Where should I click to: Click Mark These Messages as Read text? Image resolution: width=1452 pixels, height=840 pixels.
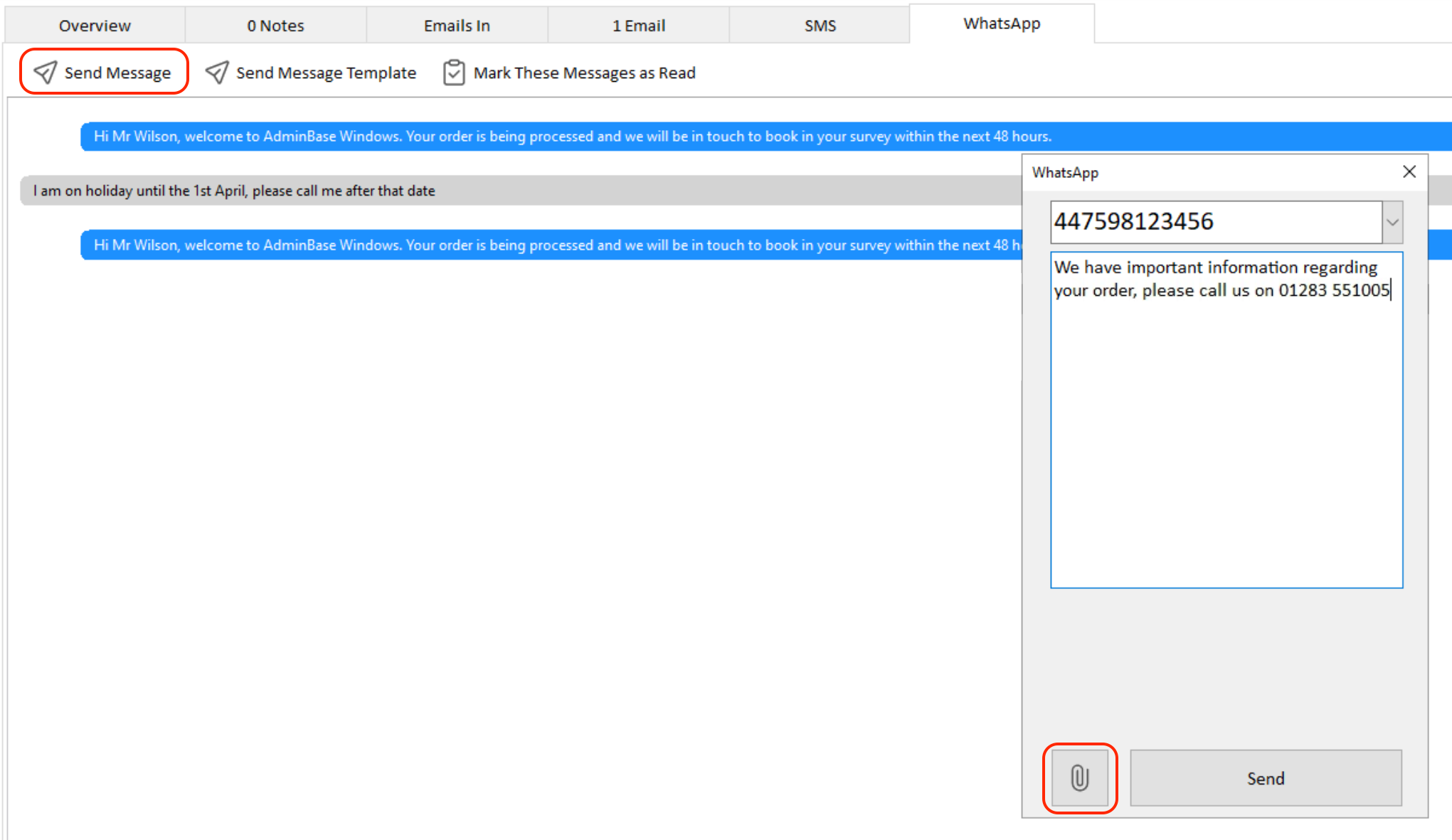[584, 73]
